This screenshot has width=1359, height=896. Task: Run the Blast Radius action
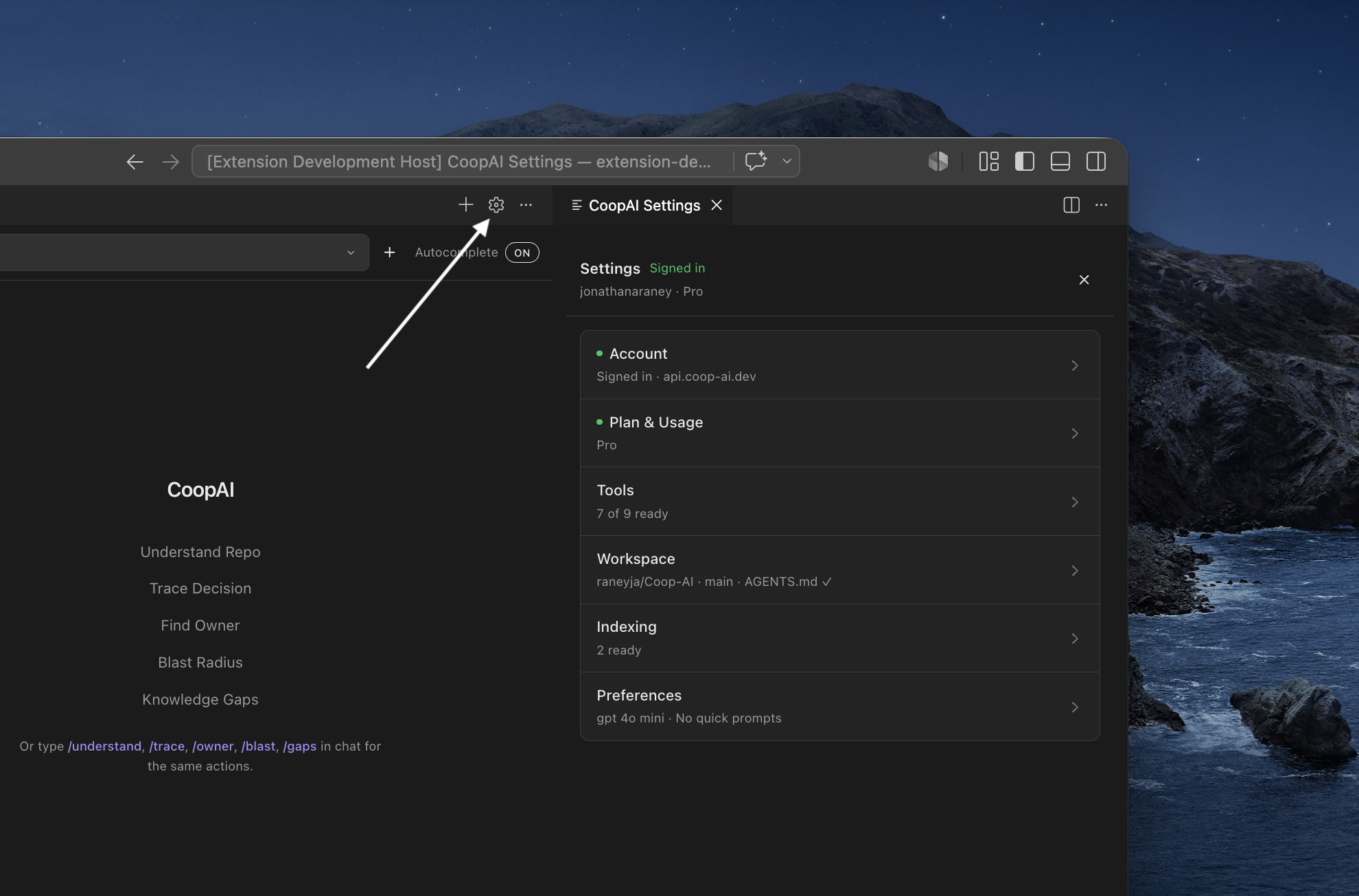click(x=200, y=662)
